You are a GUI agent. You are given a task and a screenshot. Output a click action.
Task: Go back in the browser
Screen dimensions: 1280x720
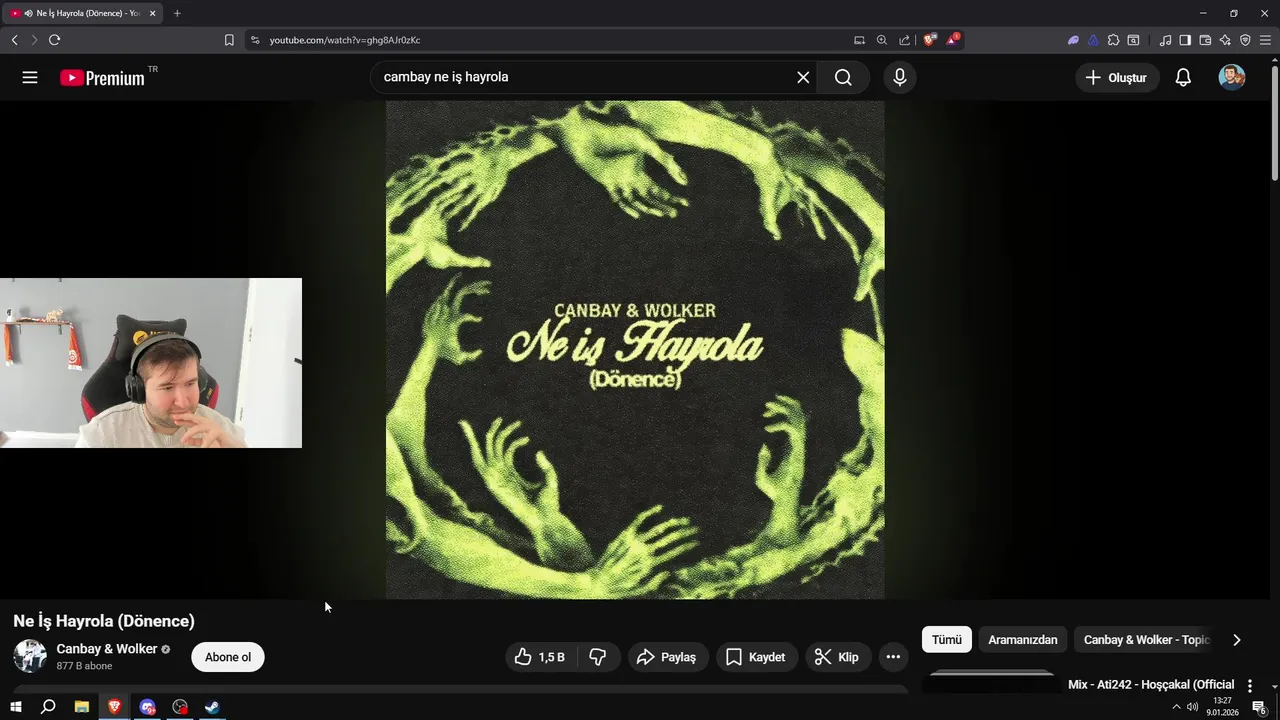point(14,40)
